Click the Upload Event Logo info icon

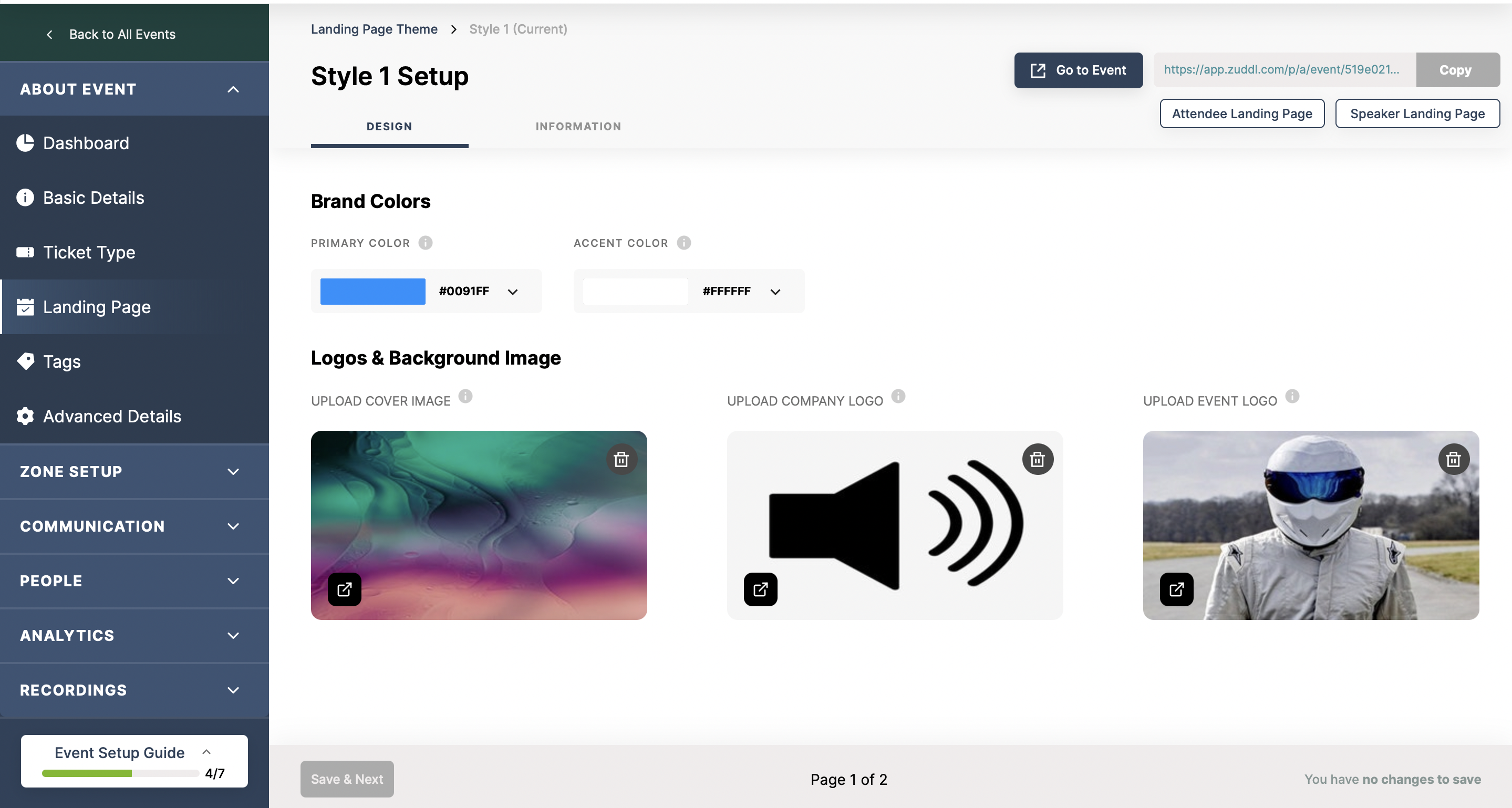tap(1292, 396)
